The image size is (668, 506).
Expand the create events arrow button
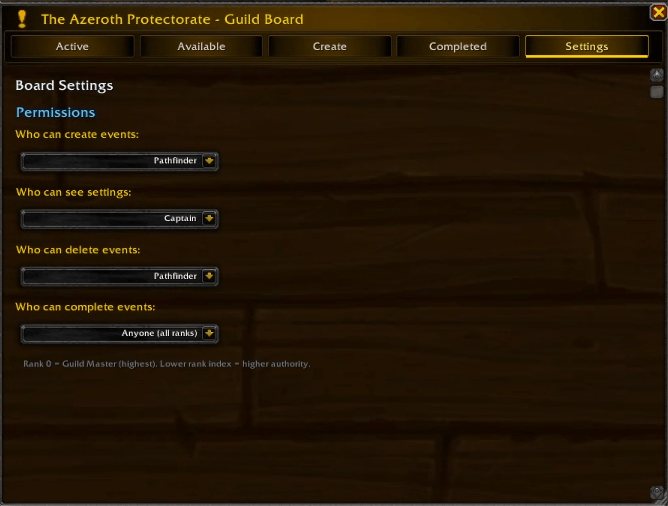click(x=209, y=161)
